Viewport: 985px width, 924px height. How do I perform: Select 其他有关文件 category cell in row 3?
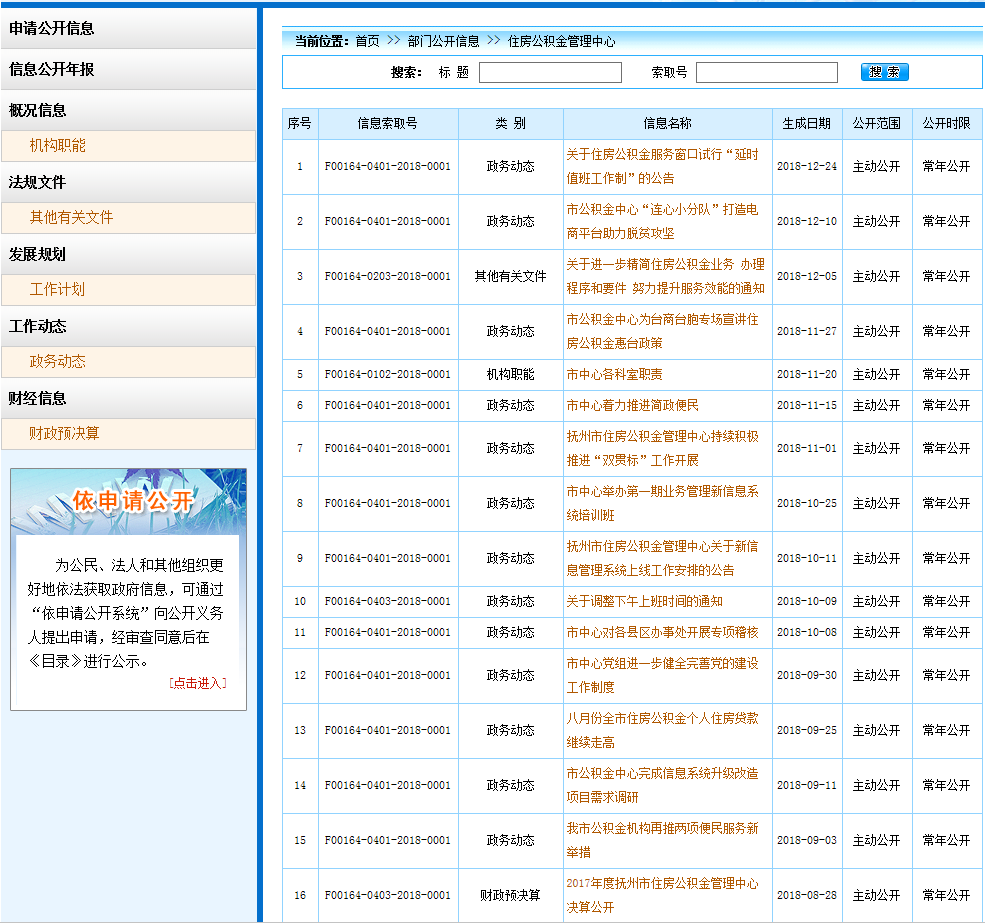coord(510,276)
